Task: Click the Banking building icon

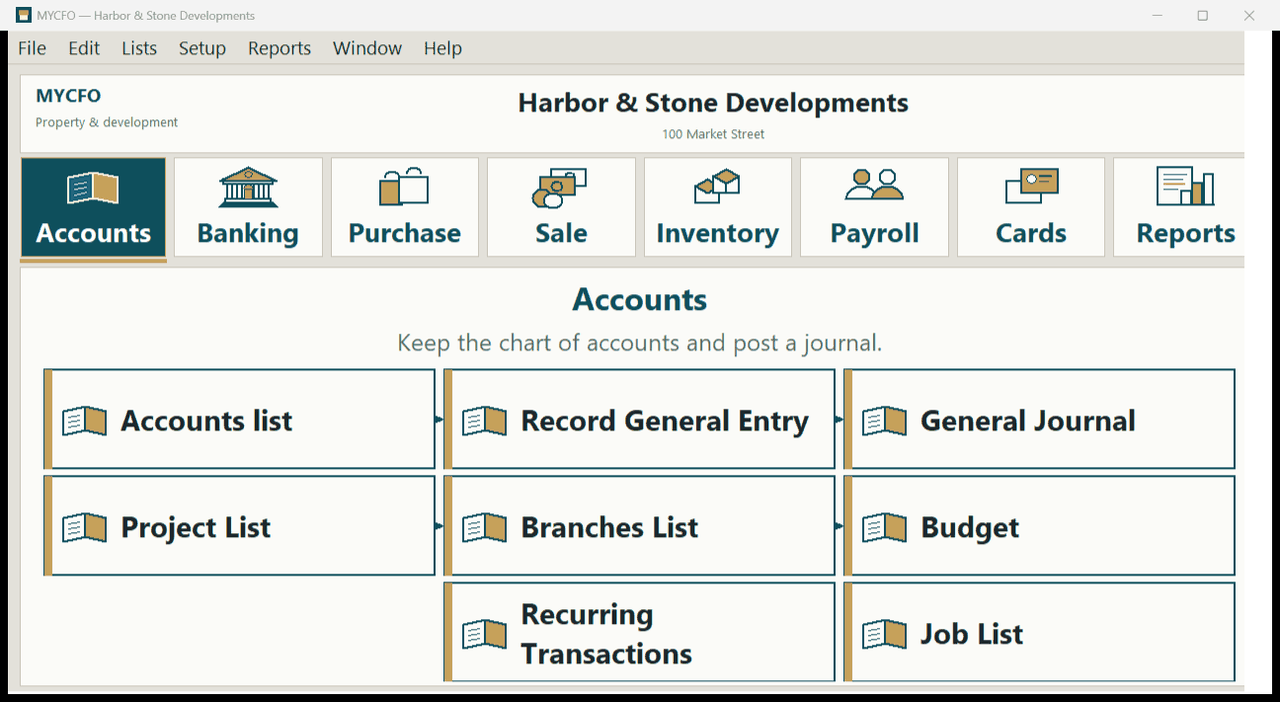Action: [x=248, y=188]
